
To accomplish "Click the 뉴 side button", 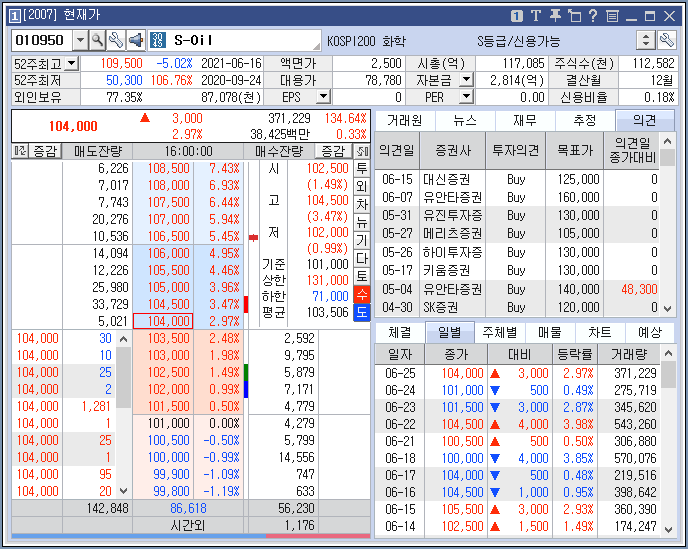I will coord(362,222).
